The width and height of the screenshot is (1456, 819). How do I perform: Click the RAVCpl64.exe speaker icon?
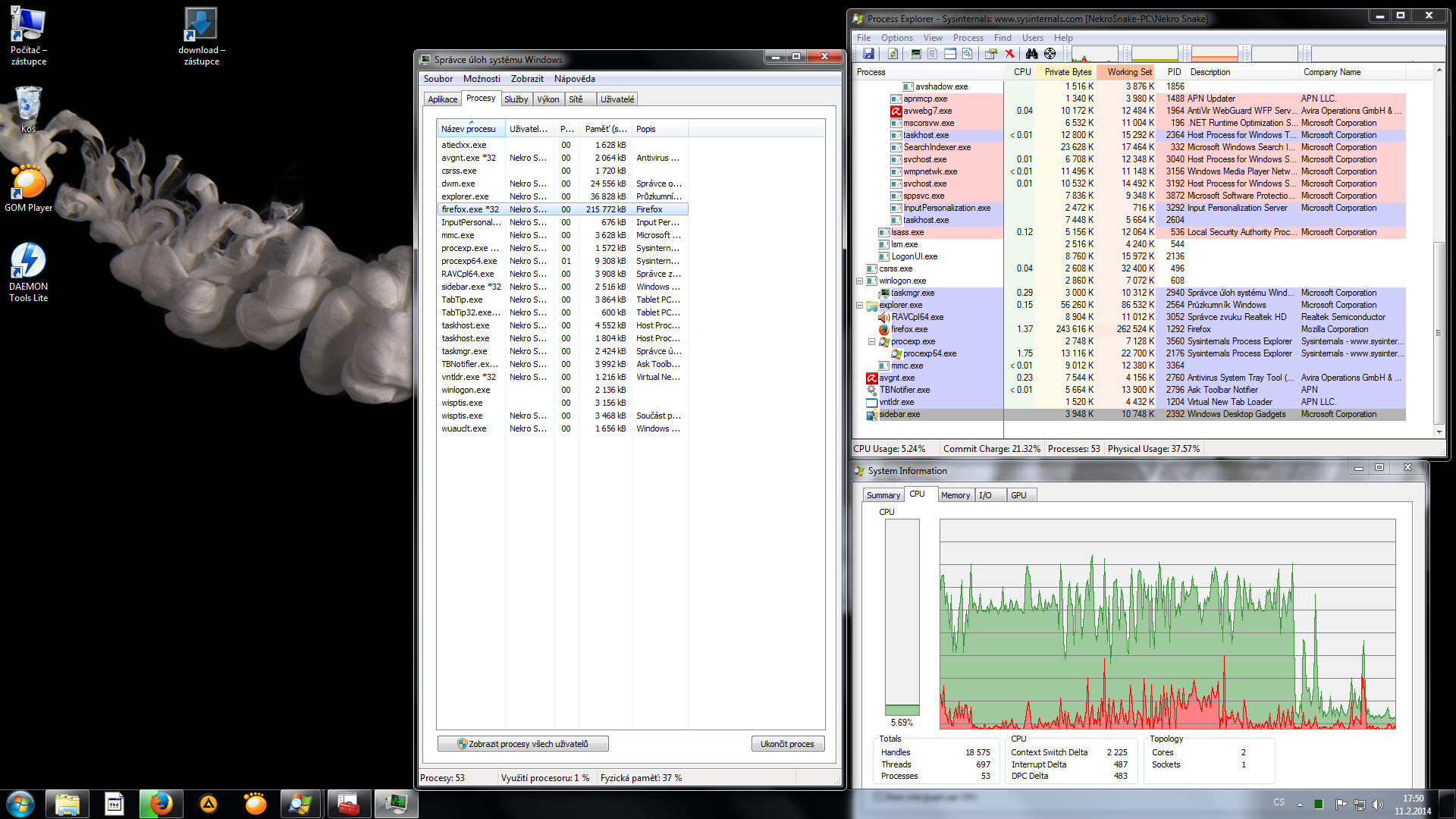point(883,317)
